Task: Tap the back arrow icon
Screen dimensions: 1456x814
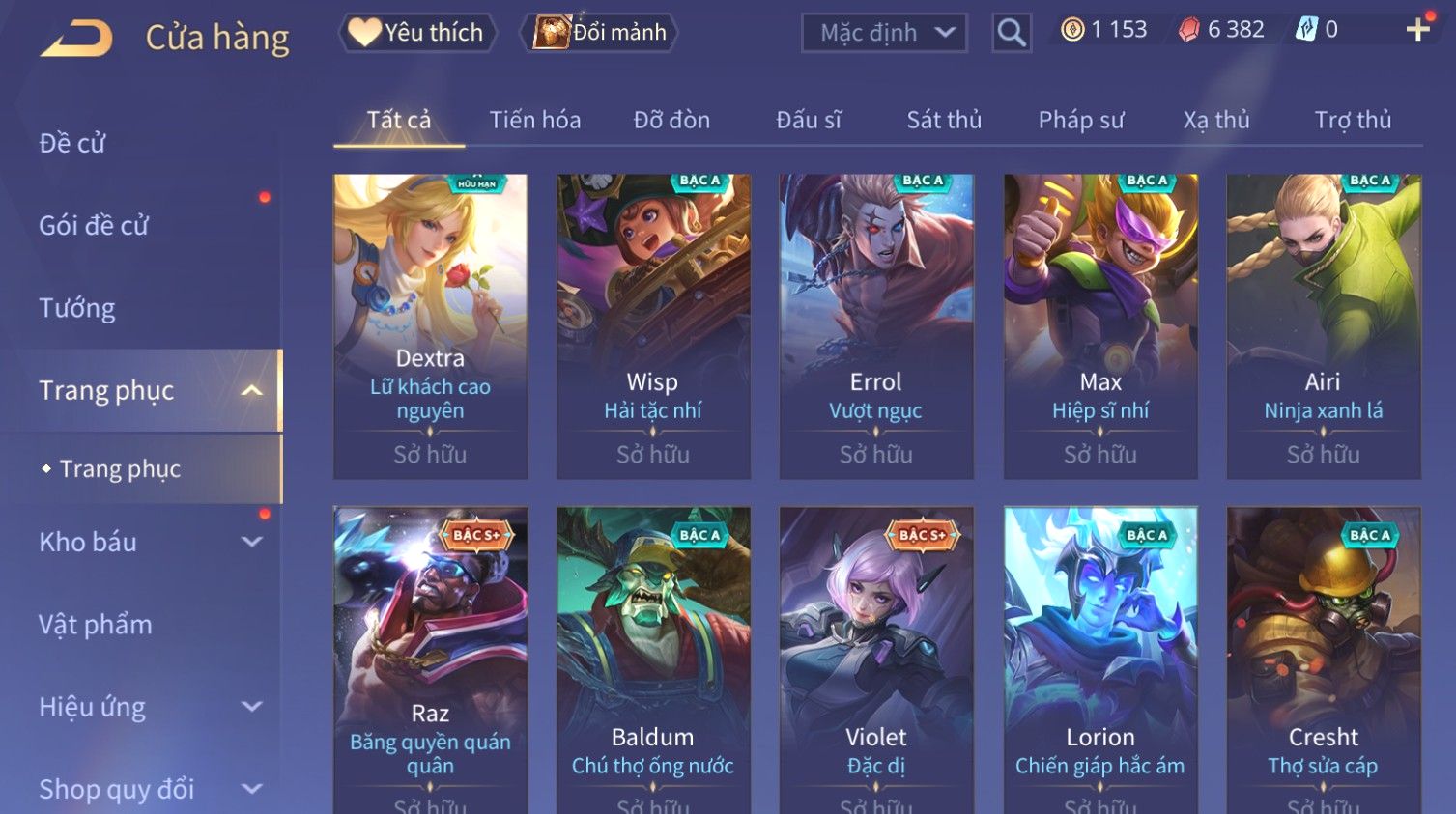Action: [76, 38]
